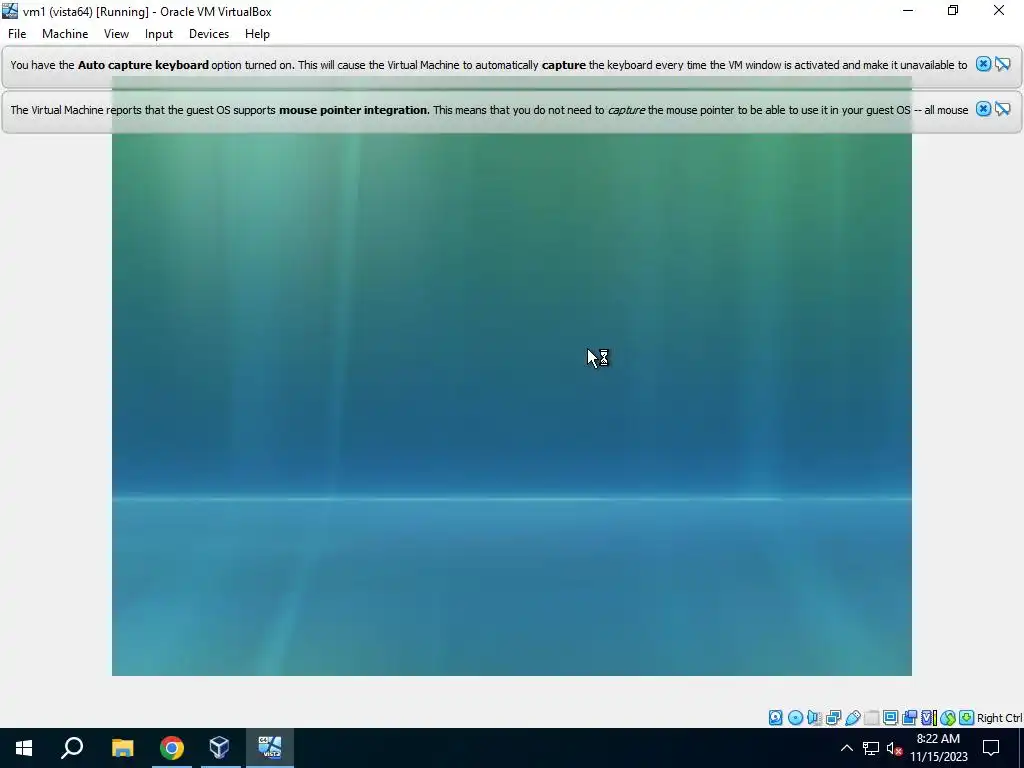
Task: Read the Auto capture keyboard message text
Action: click(x=488, y=65)
